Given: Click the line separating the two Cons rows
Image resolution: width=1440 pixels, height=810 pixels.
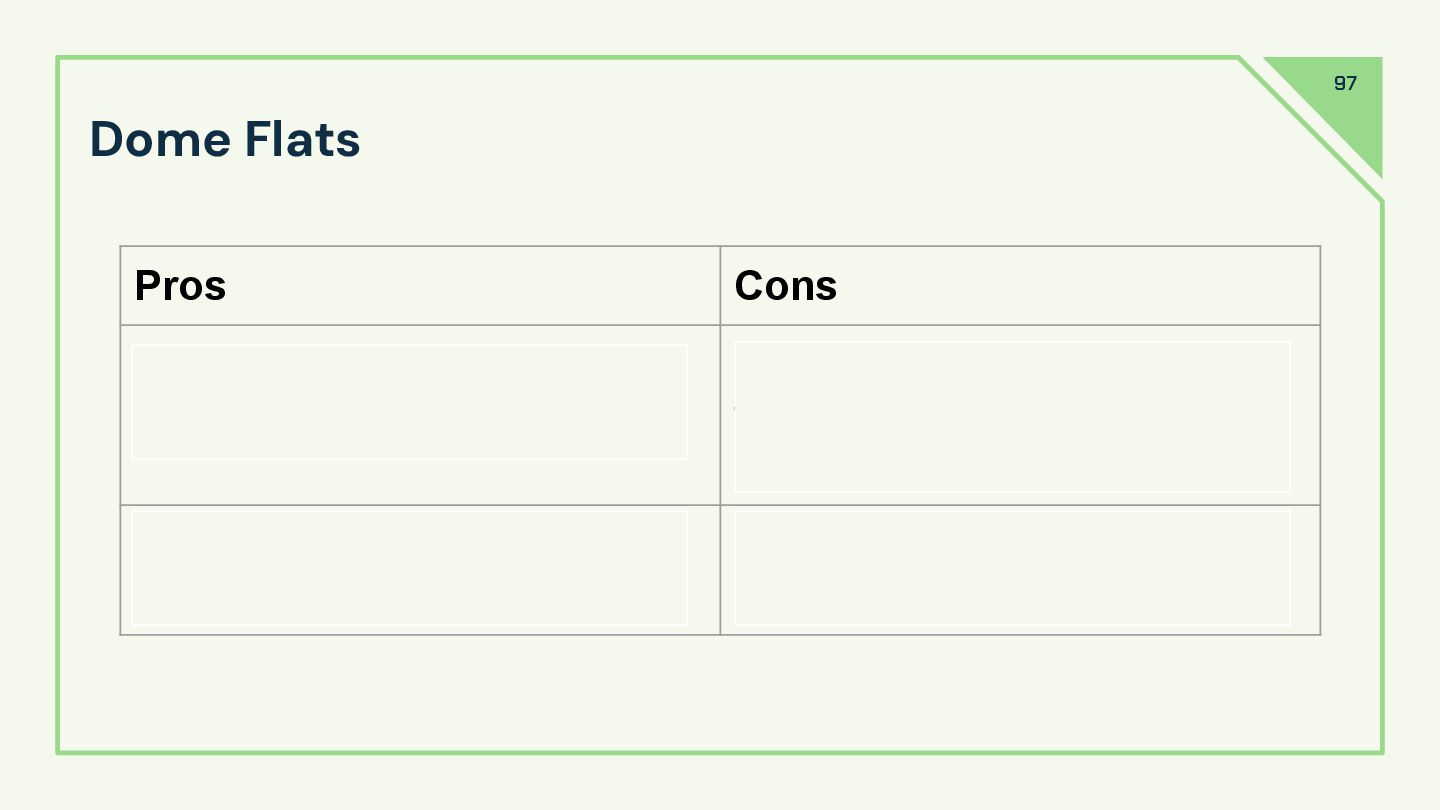Looking at the screenshot, I should (x=1020, y=505).
